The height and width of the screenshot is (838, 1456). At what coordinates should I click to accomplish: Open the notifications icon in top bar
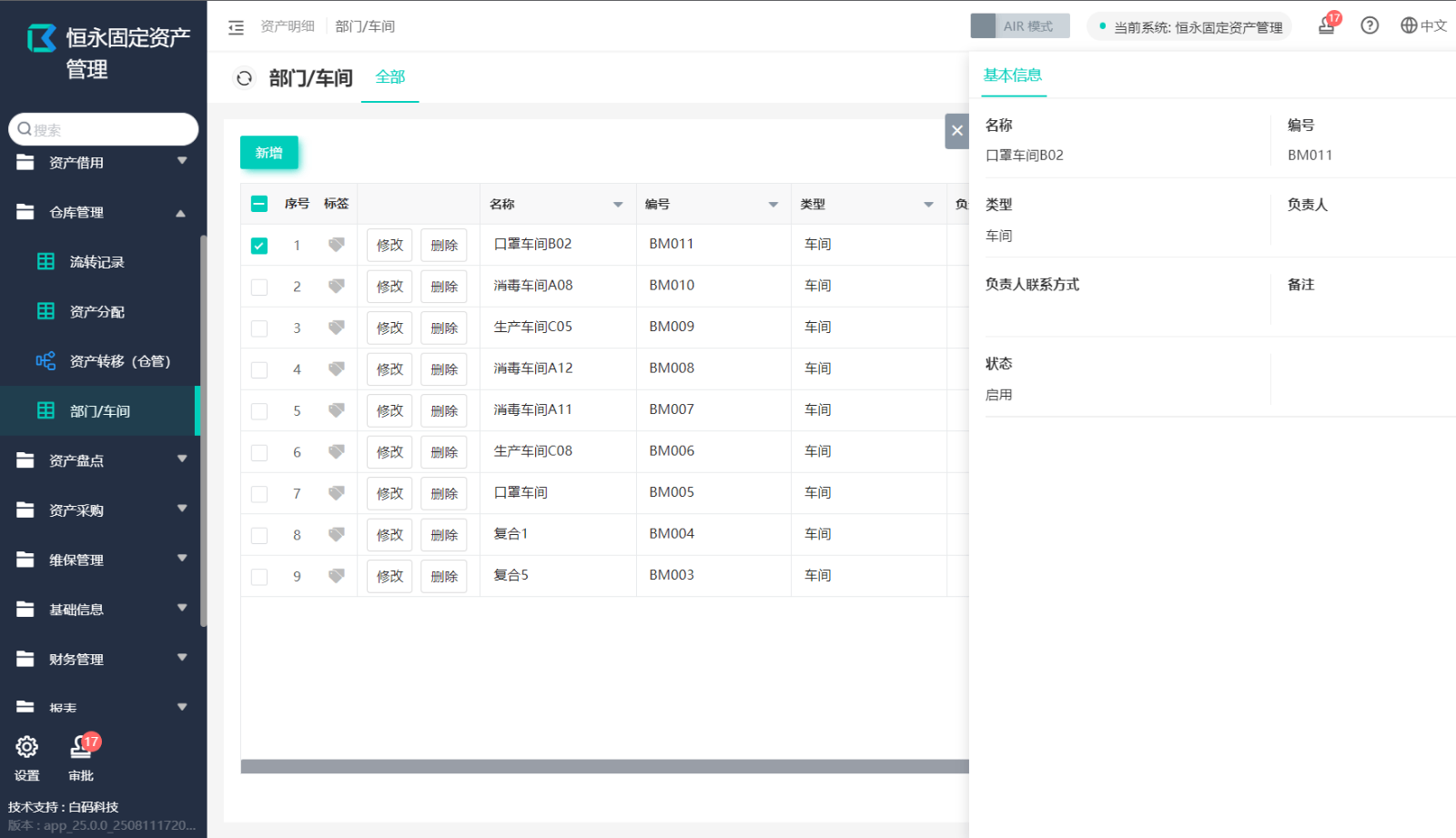1327,25
